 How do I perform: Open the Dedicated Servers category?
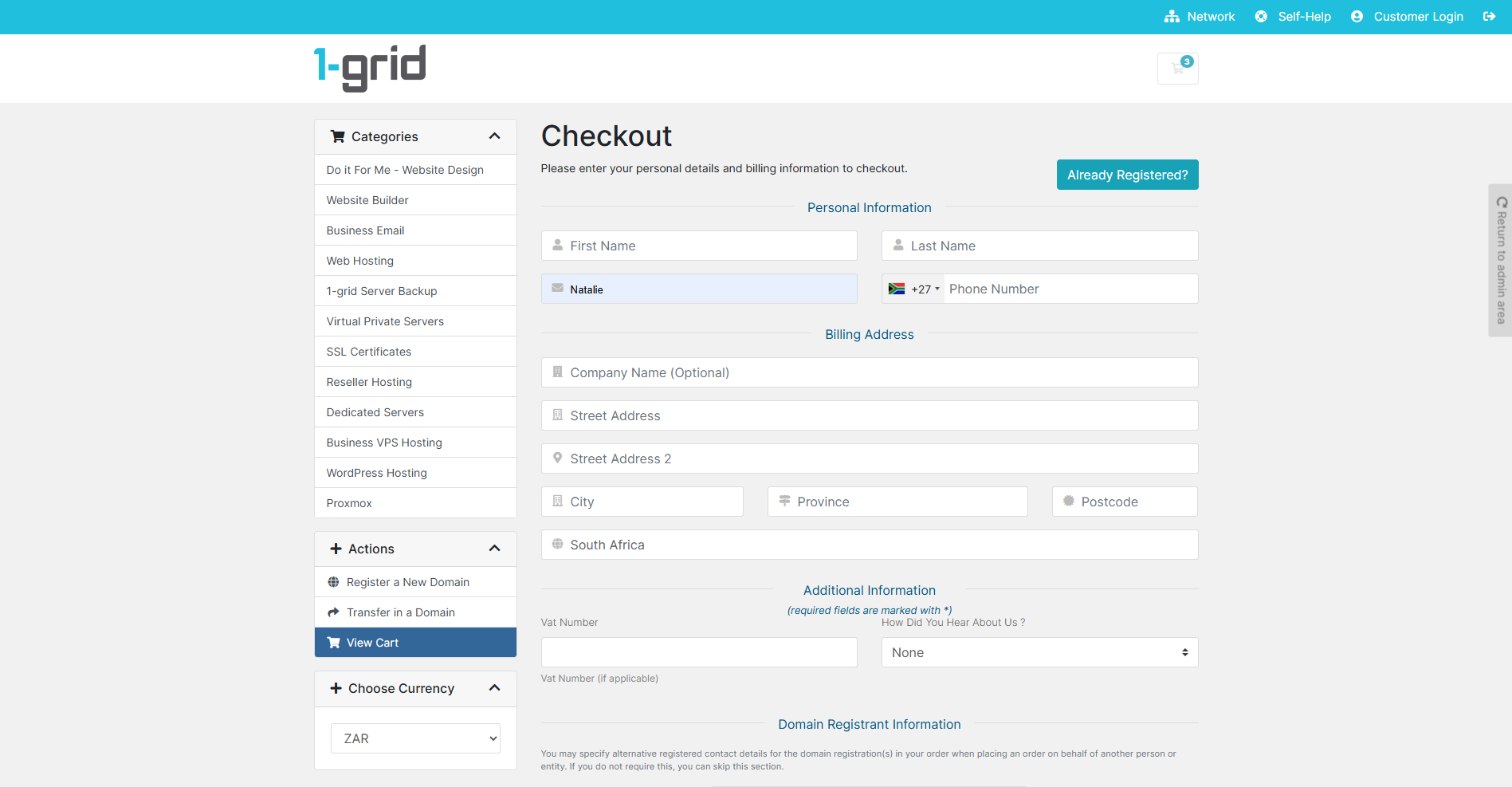pos(415,412)
